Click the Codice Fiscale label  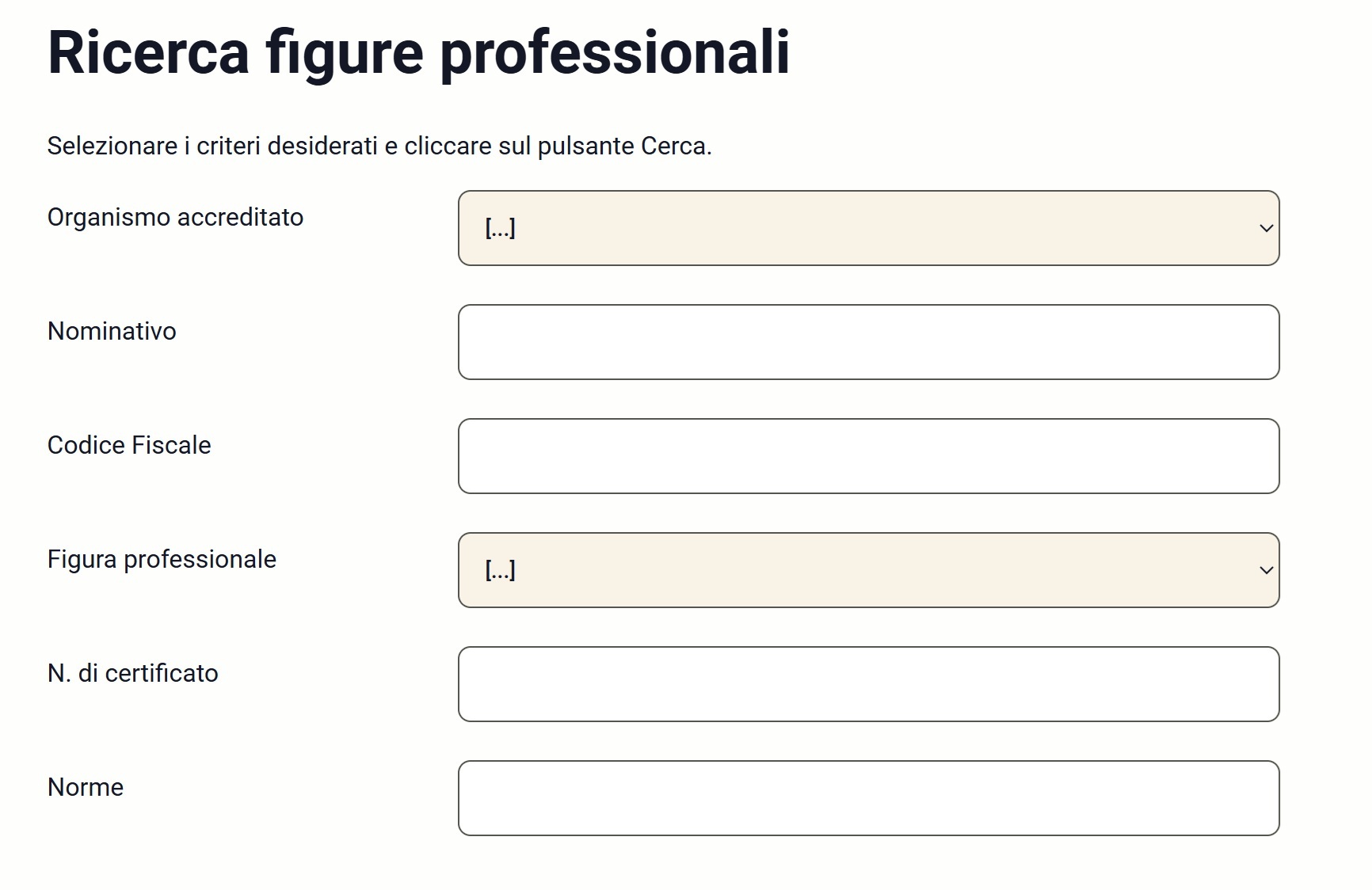[129, 445]
